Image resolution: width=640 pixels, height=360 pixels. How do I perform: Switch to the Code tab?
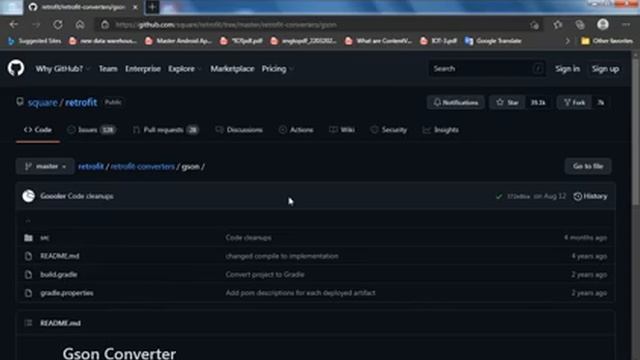click(x=38, y=130)
